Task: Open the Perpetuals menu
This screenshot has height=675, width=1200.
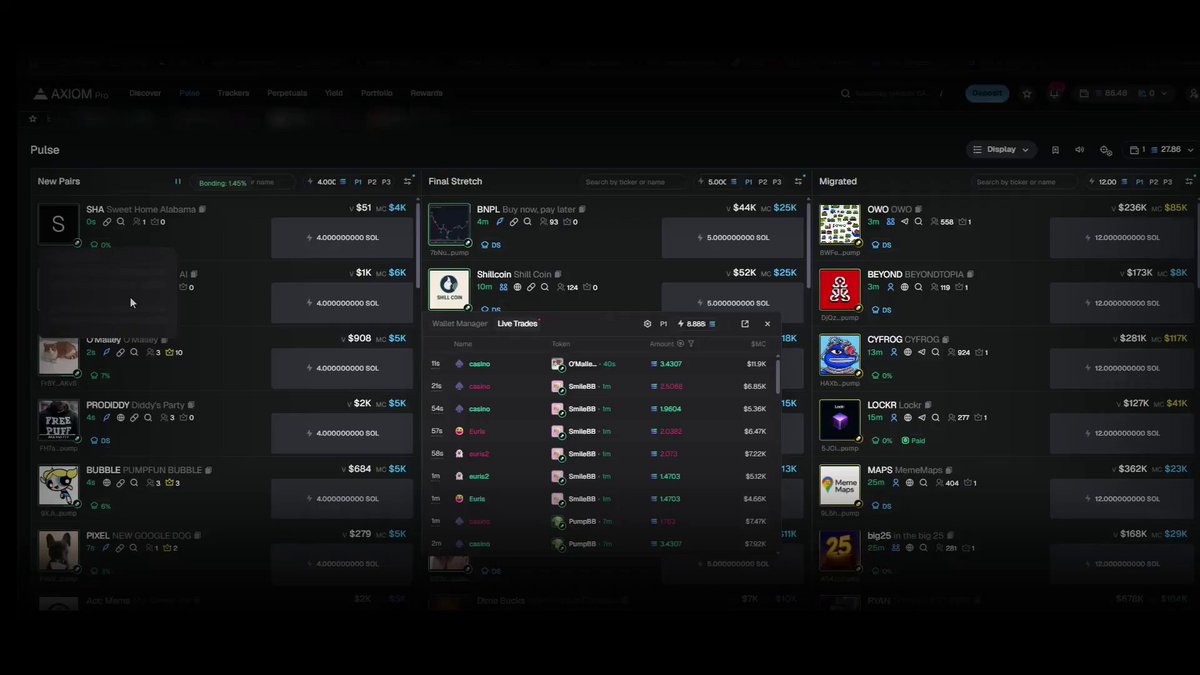Action: (x=287, y=93)
